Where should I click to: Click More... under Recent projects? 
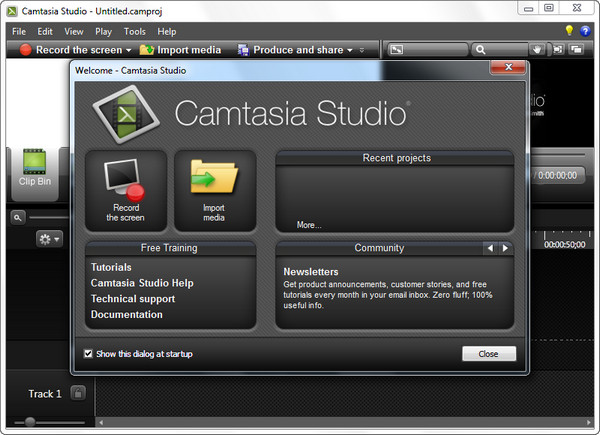309,225
